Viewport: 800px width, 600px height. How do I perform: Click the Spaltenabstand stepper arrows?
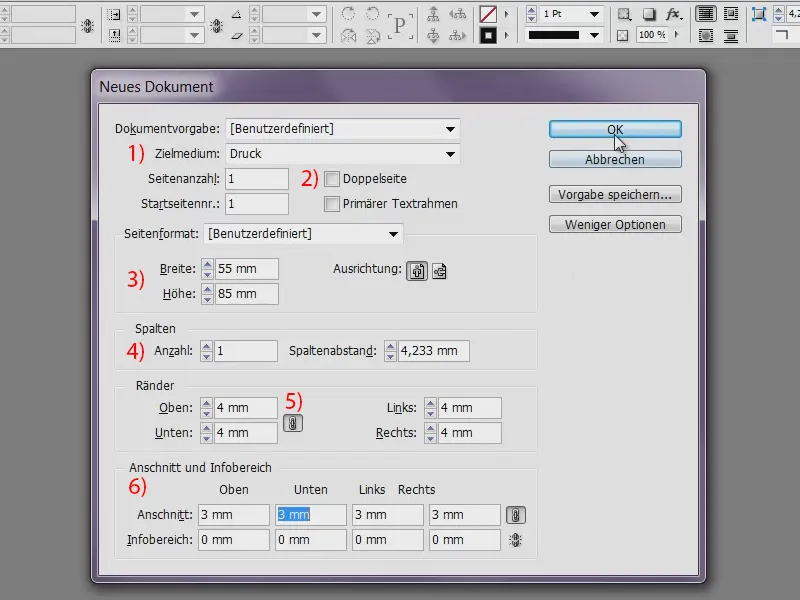[390, 351]
